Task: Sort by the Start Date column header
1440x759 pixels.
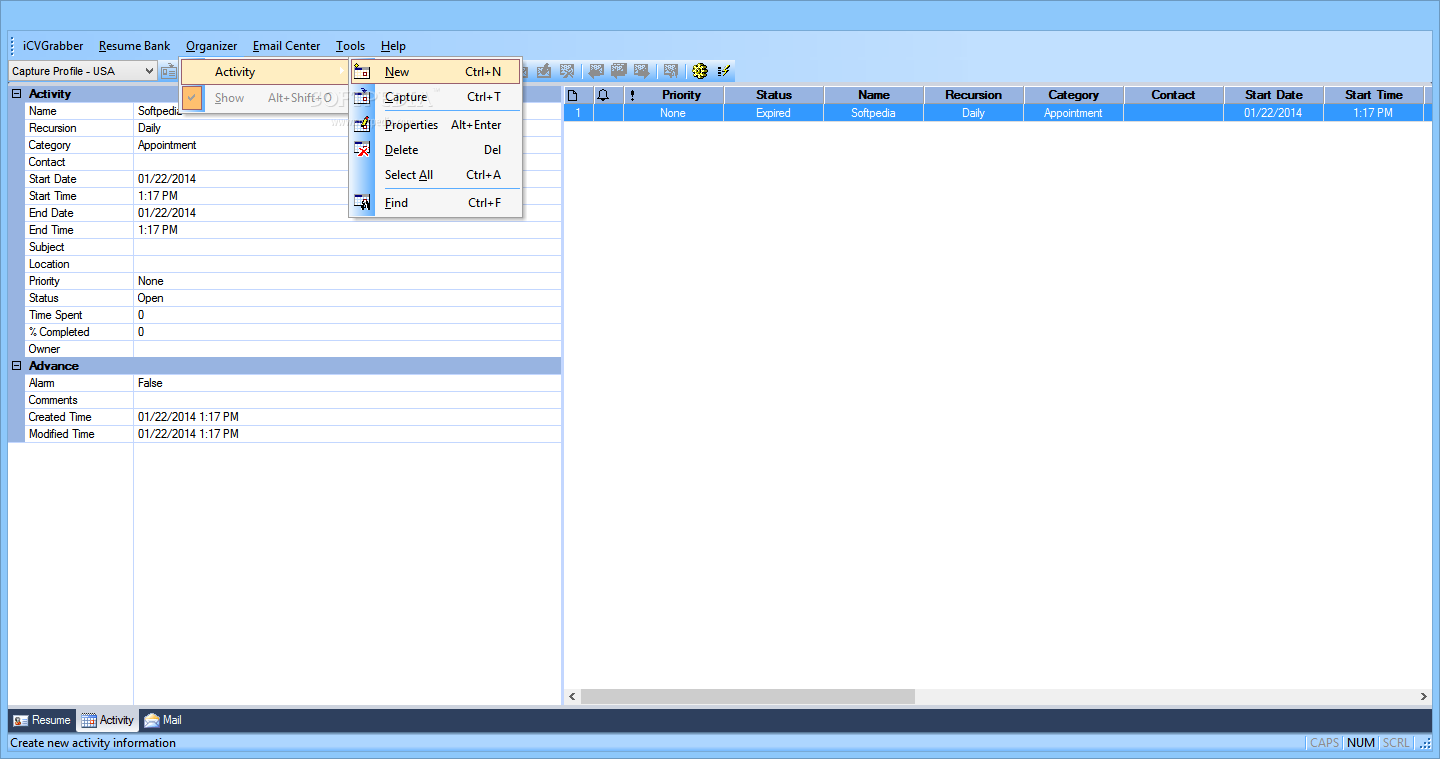Action: coord(1274,95)
